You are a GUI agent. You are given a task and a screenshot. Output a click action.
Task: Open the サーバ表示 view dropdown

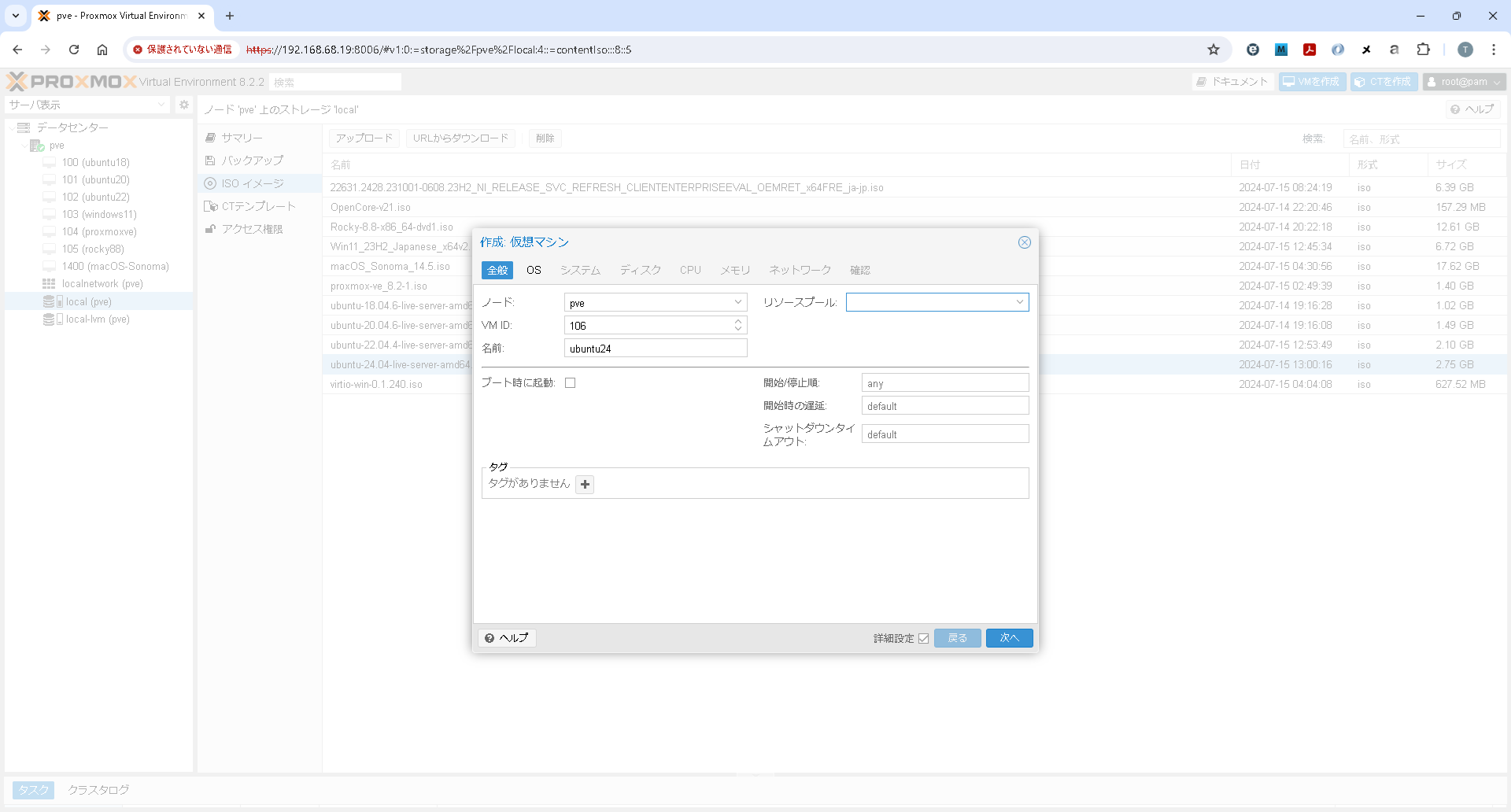coord(87,105)
